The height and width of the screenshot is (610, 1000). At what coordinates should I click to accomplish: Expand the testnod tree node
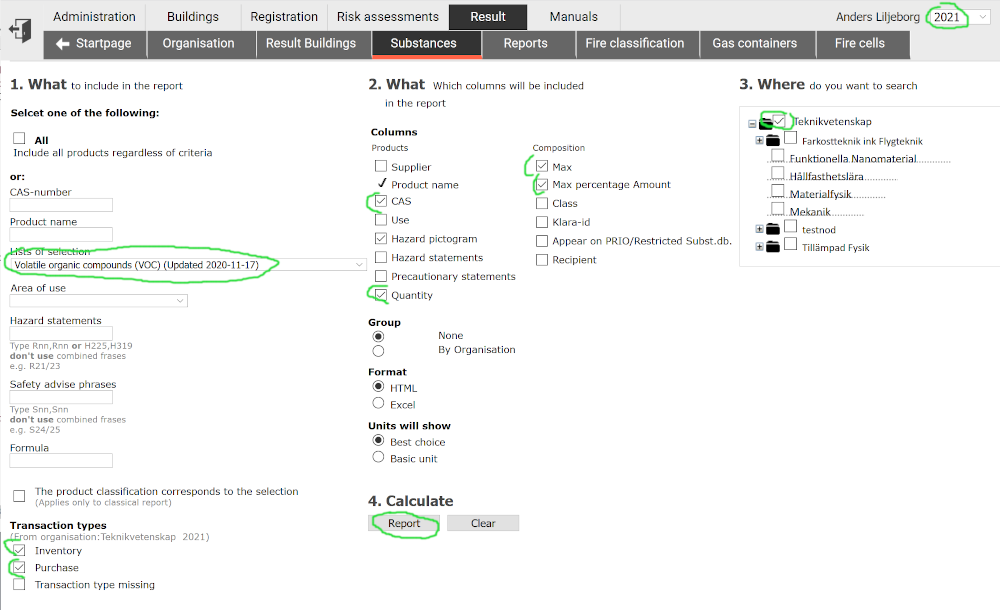pyautogui.click(x=759, y=229)
